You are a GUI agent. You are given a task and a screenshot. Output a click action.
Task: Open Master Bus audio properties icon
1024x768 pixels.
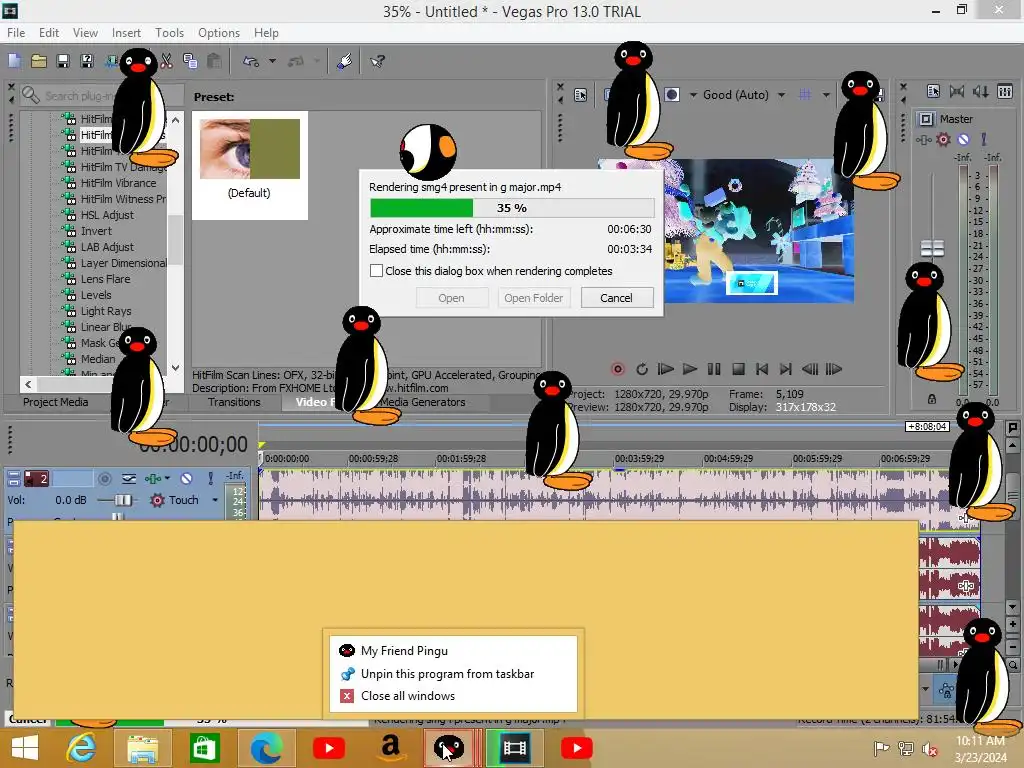tap(933, 91)
